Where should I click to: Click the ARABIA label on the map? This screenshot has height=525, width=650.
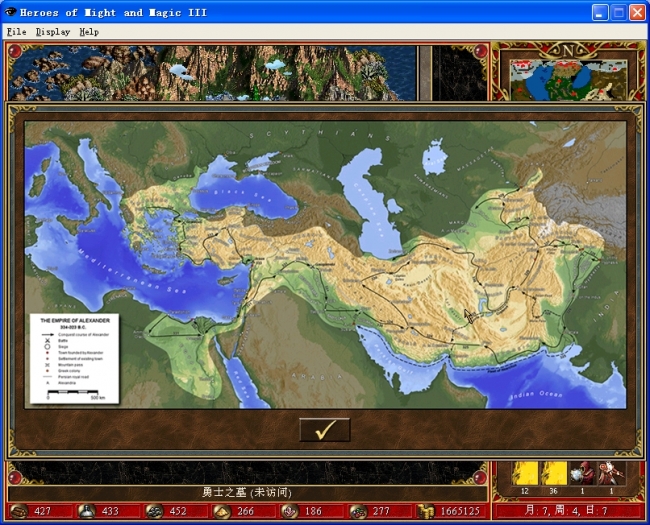point(317,377)
